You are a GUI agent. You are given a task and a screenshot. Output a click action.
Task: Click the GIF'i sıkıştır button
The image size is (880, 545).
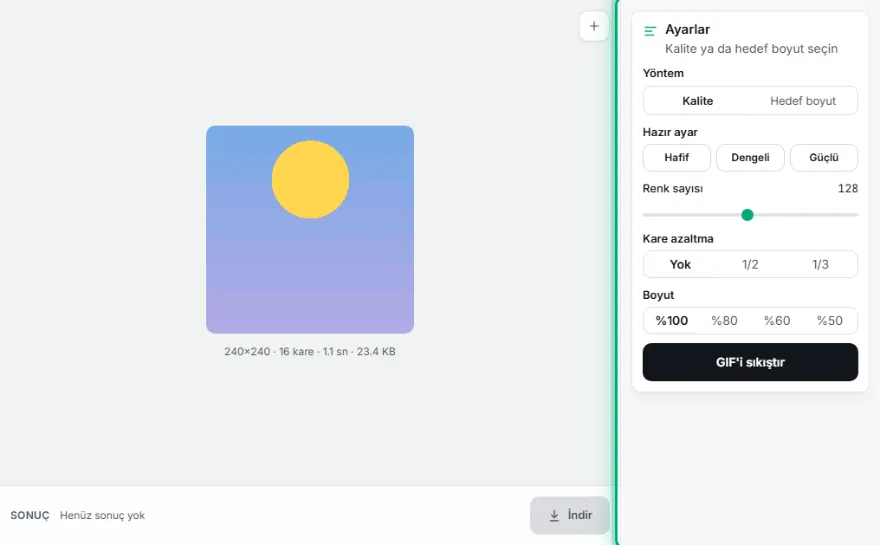point(750,362)
